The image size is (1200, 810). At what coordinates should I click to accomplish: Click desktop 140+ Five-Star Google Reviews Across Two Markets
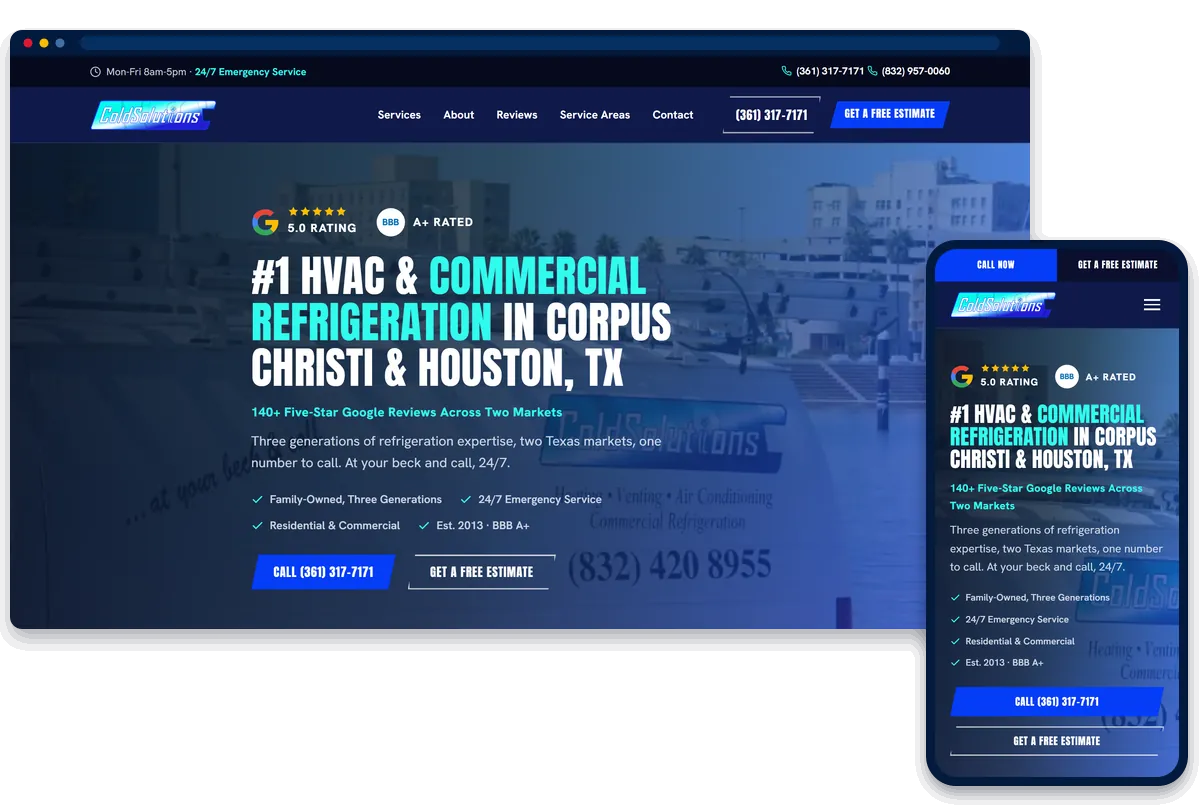tap(407, 412)
